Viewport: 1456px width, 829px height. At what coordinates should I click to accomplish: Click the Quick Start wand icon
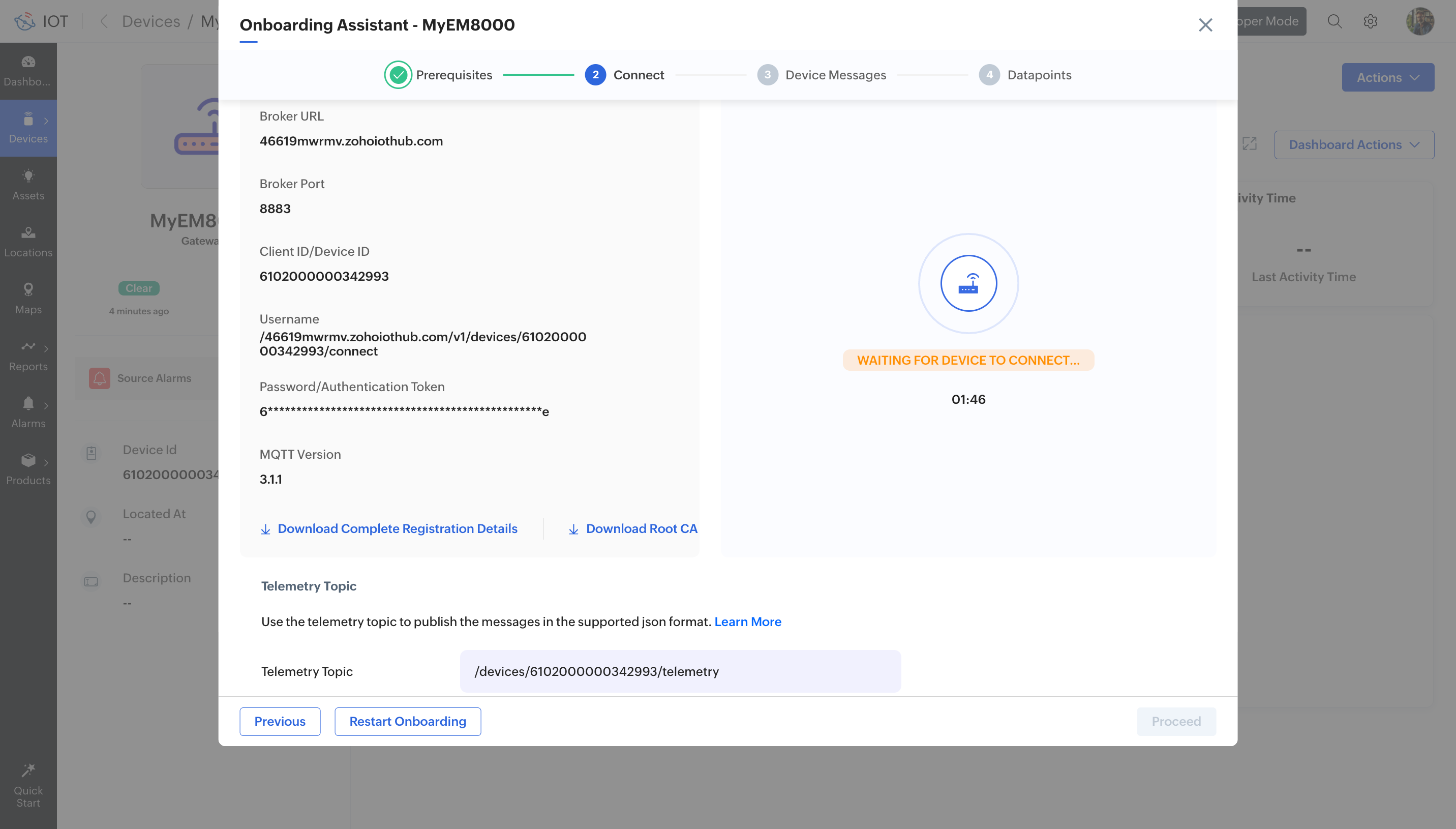(28, 771)
